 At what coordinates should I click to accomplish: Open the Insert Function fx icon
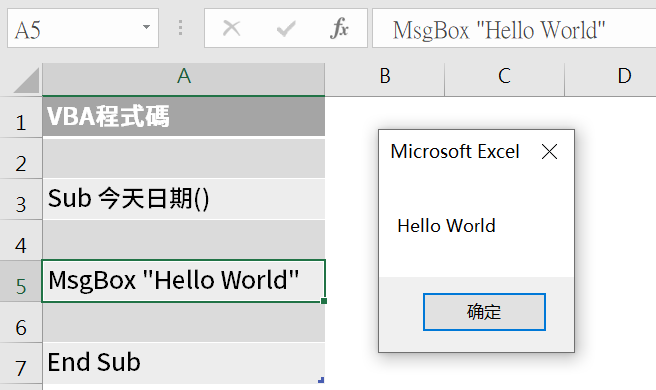click(339, 28)
